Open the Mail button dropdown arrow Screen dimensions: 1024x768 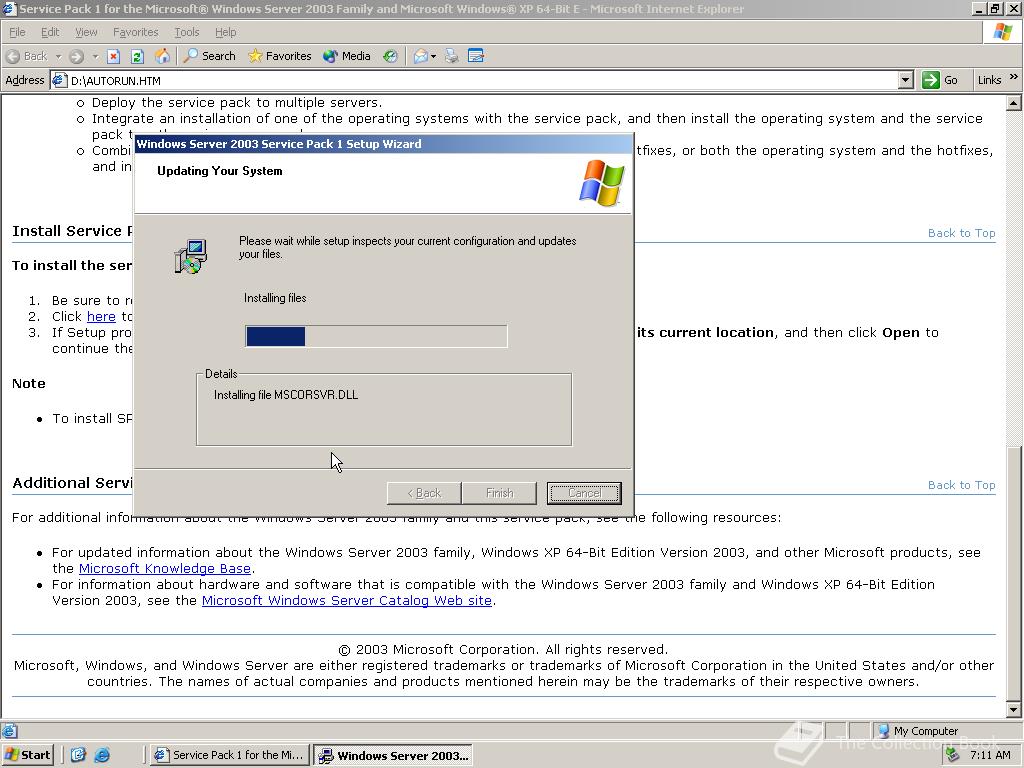click(x=434, y=56)
